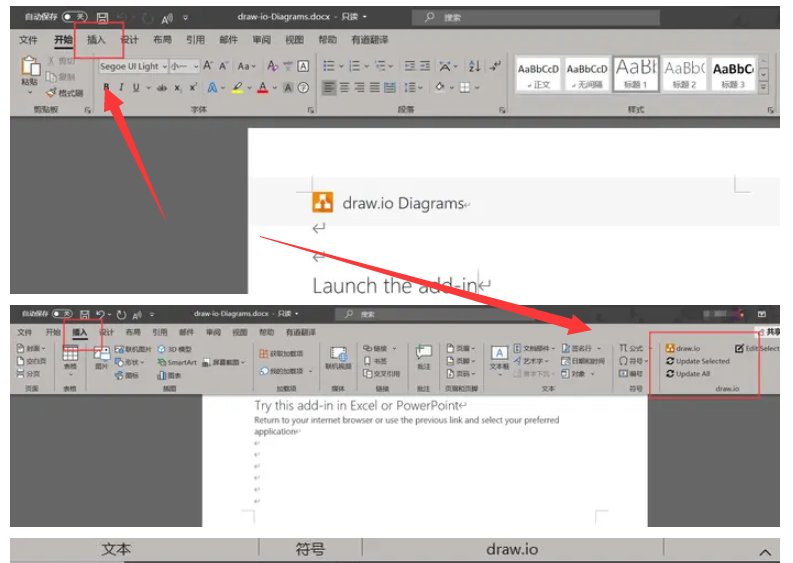Image resolution: width=793 pixels, height=563 pixels.
Task: Click the yellow text highlight color
Action: click(237, 88)
